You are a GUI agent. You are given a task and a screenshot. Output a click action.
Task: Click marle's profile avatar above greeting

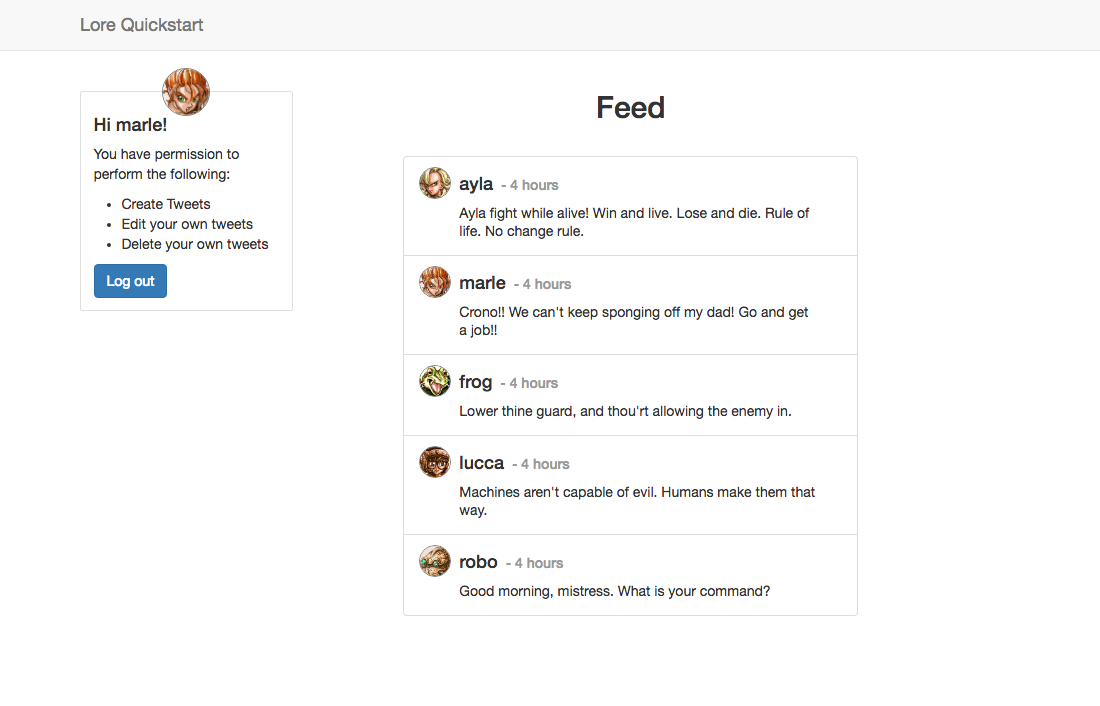[186, 92]
